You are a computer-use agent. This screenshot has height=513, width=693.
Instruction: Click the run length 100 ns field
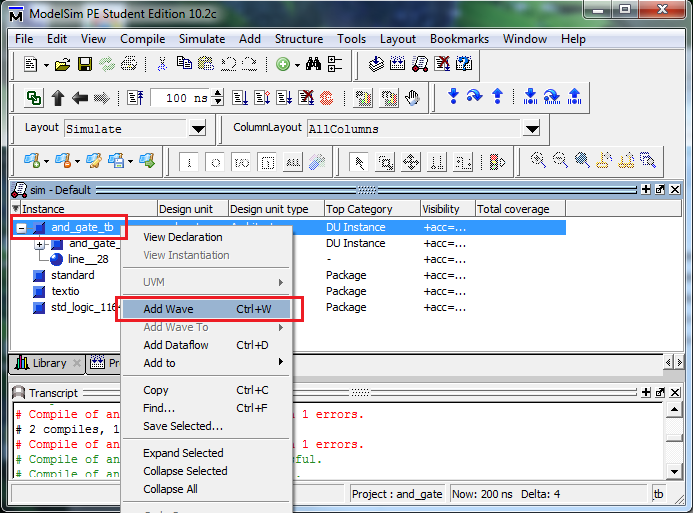point(181,98)
